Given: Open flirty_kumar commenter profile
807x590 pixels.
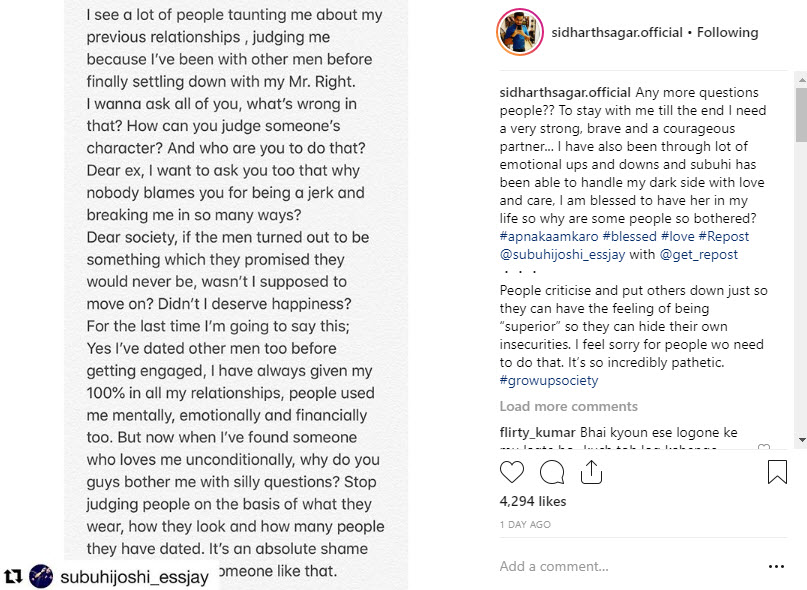Looking at the screenshot, I should tap(535, 432).
